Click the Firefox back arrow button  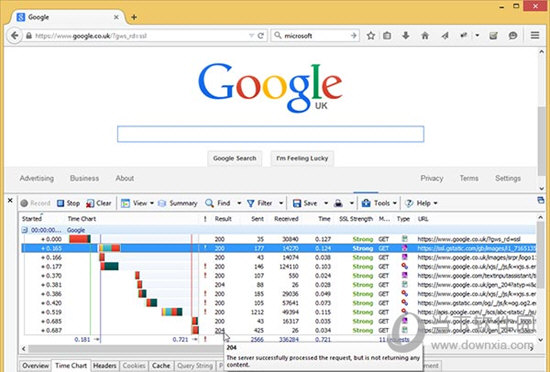tap(15, 35)
